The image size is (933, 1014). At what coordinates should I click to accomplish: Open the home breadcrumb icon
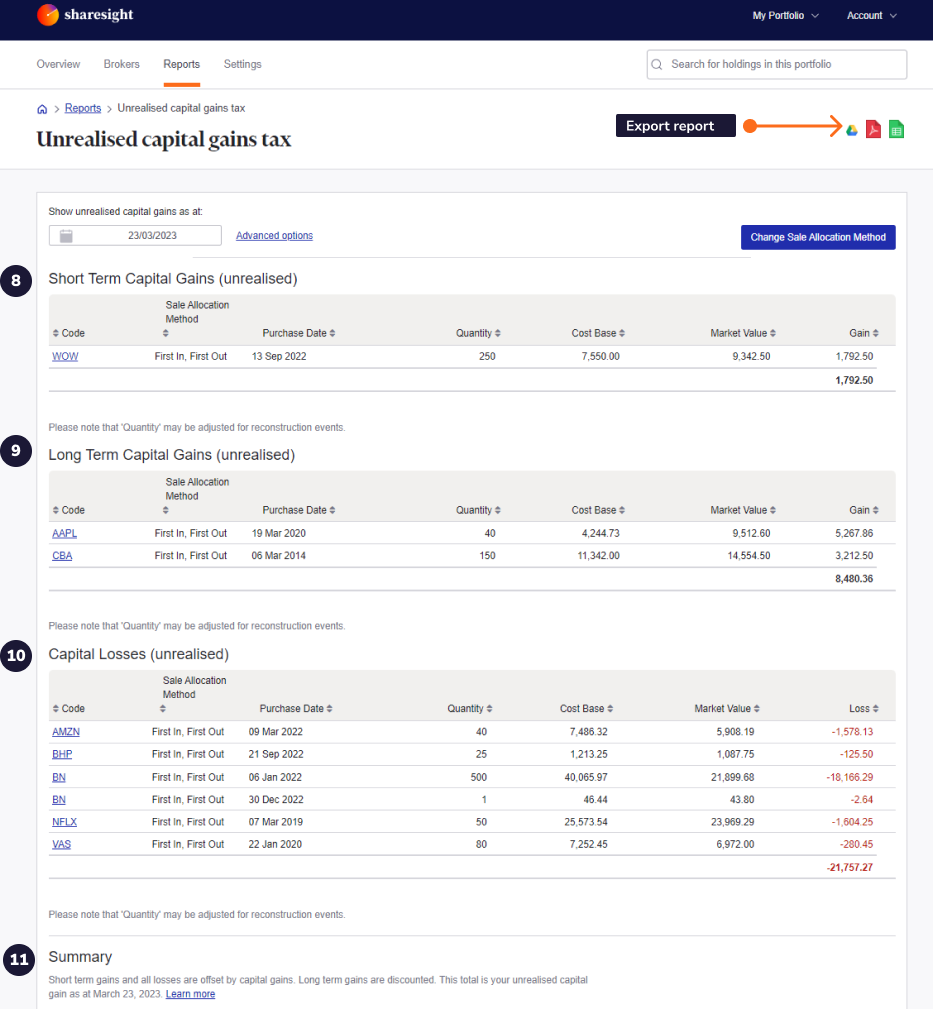coord(42,109)
